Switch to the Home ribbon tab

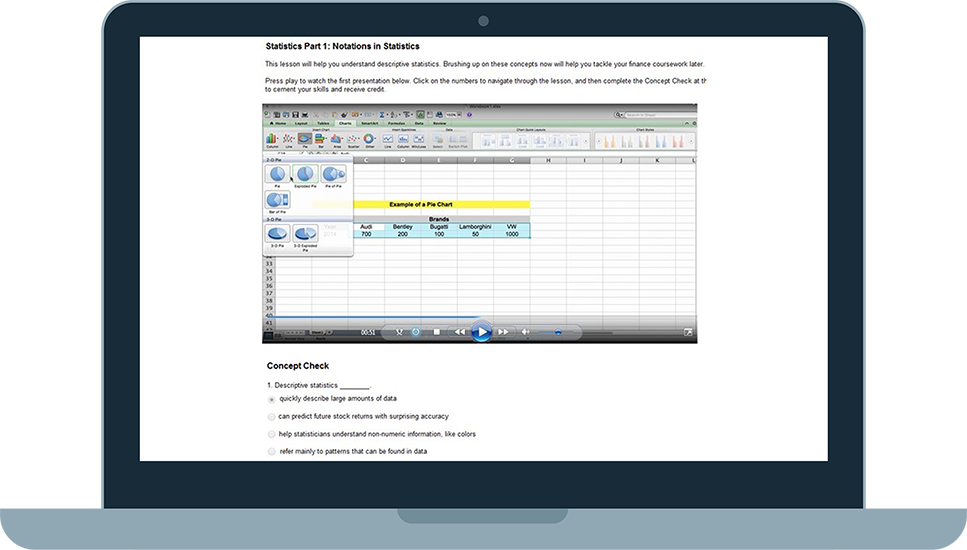[x=278, y=123]
